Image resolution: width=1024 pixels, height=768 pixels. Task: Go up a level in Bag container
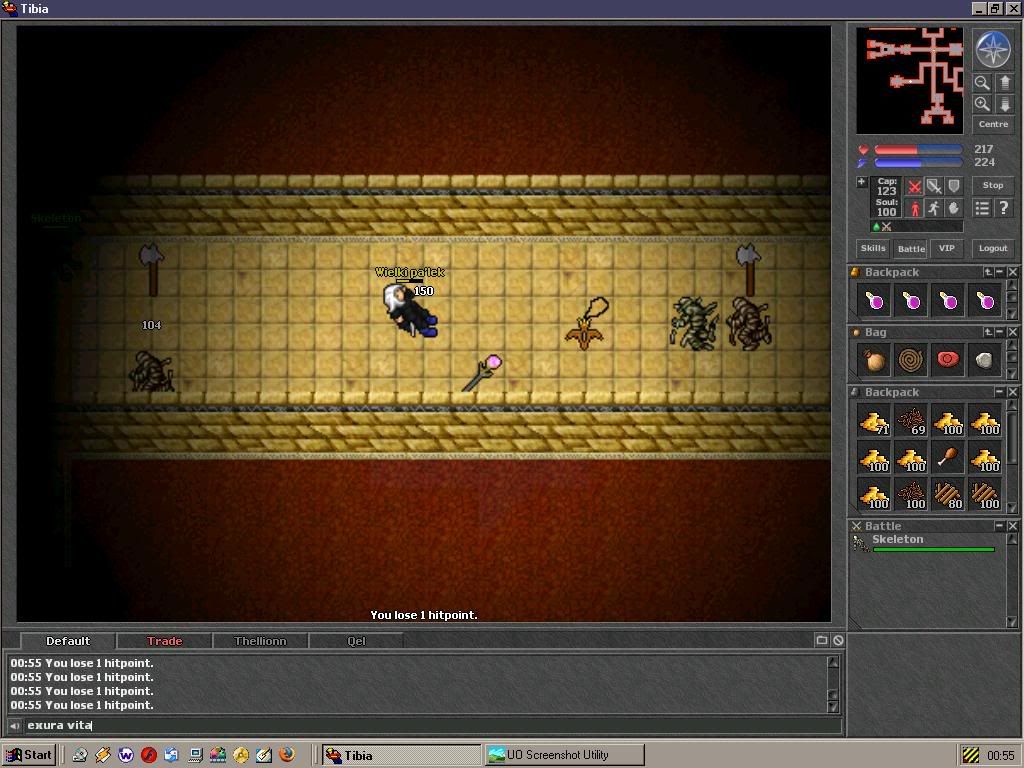988,332
